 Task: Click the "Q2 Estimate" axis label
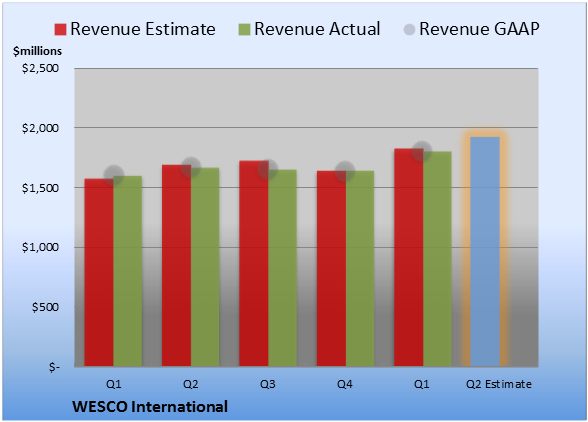[x=499, y=384]
